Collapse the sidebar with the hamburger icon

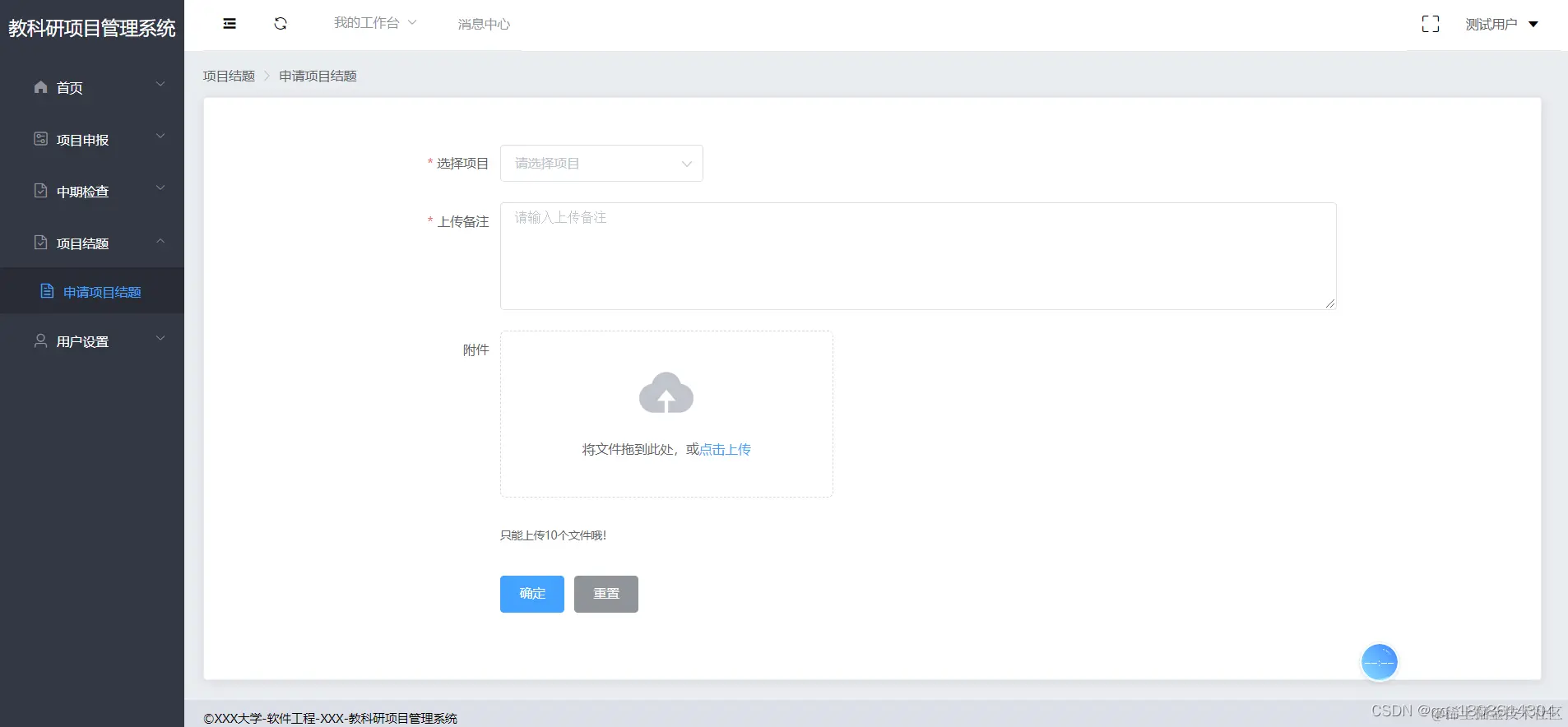[x=230, y=24]
